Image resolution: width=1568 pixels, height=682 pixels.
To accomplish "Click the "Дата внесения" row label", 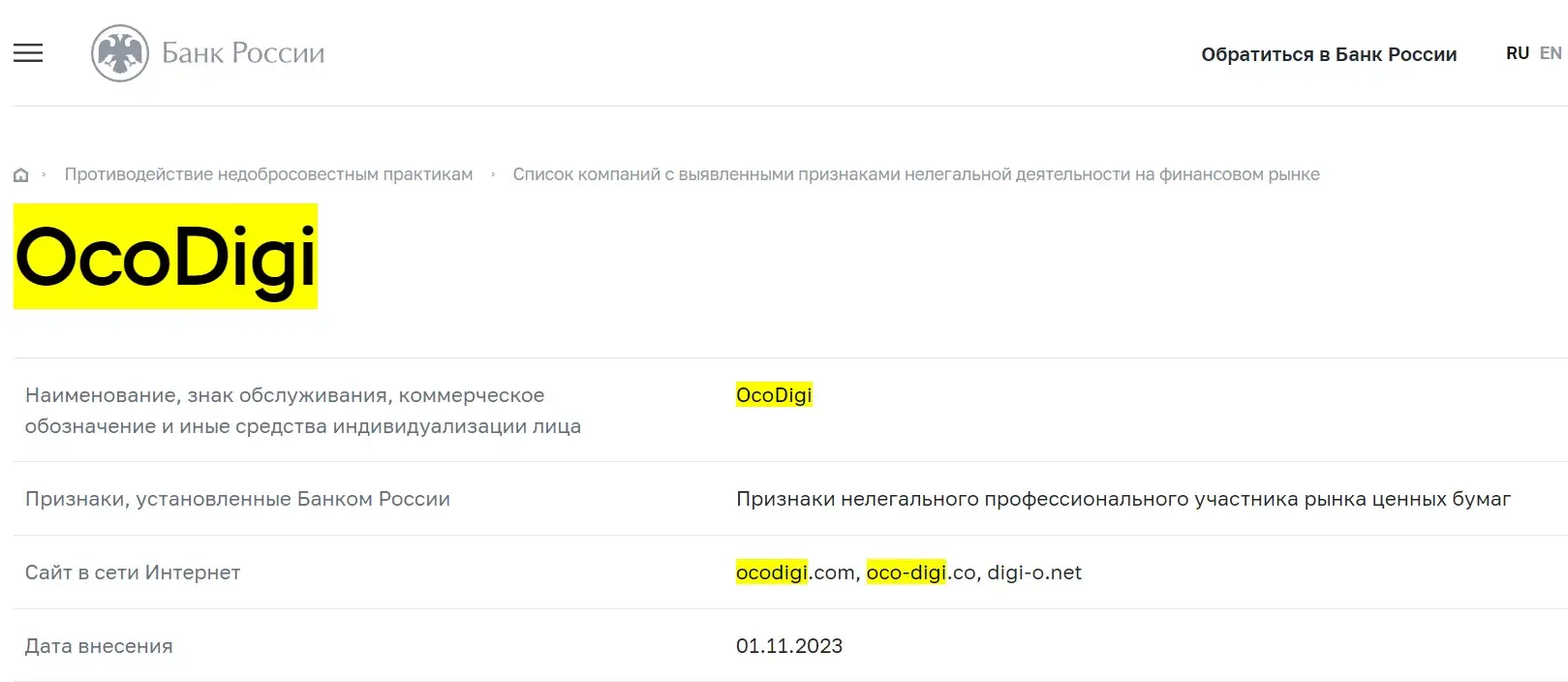I will pyautogui.click(x=99, y=645).
